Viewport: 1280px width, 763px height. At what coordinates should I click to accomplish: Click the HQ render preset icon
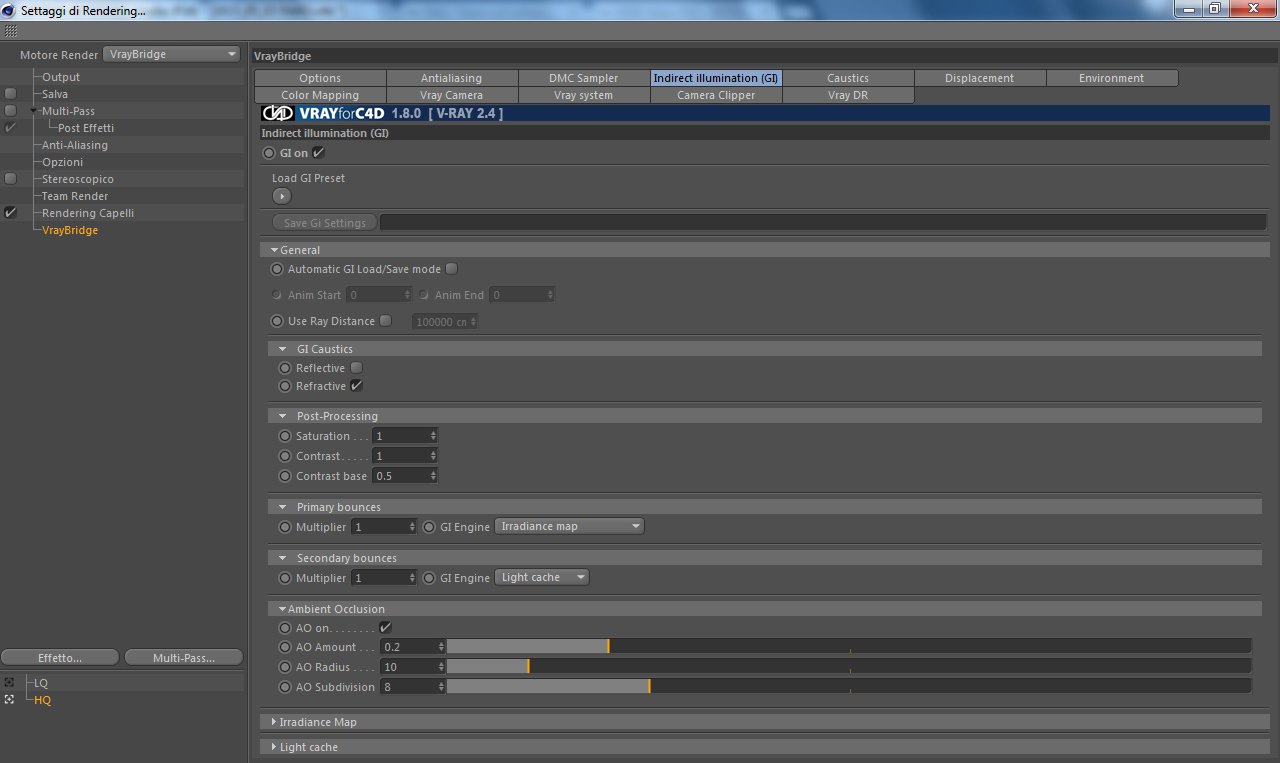(x=9, y=700)
